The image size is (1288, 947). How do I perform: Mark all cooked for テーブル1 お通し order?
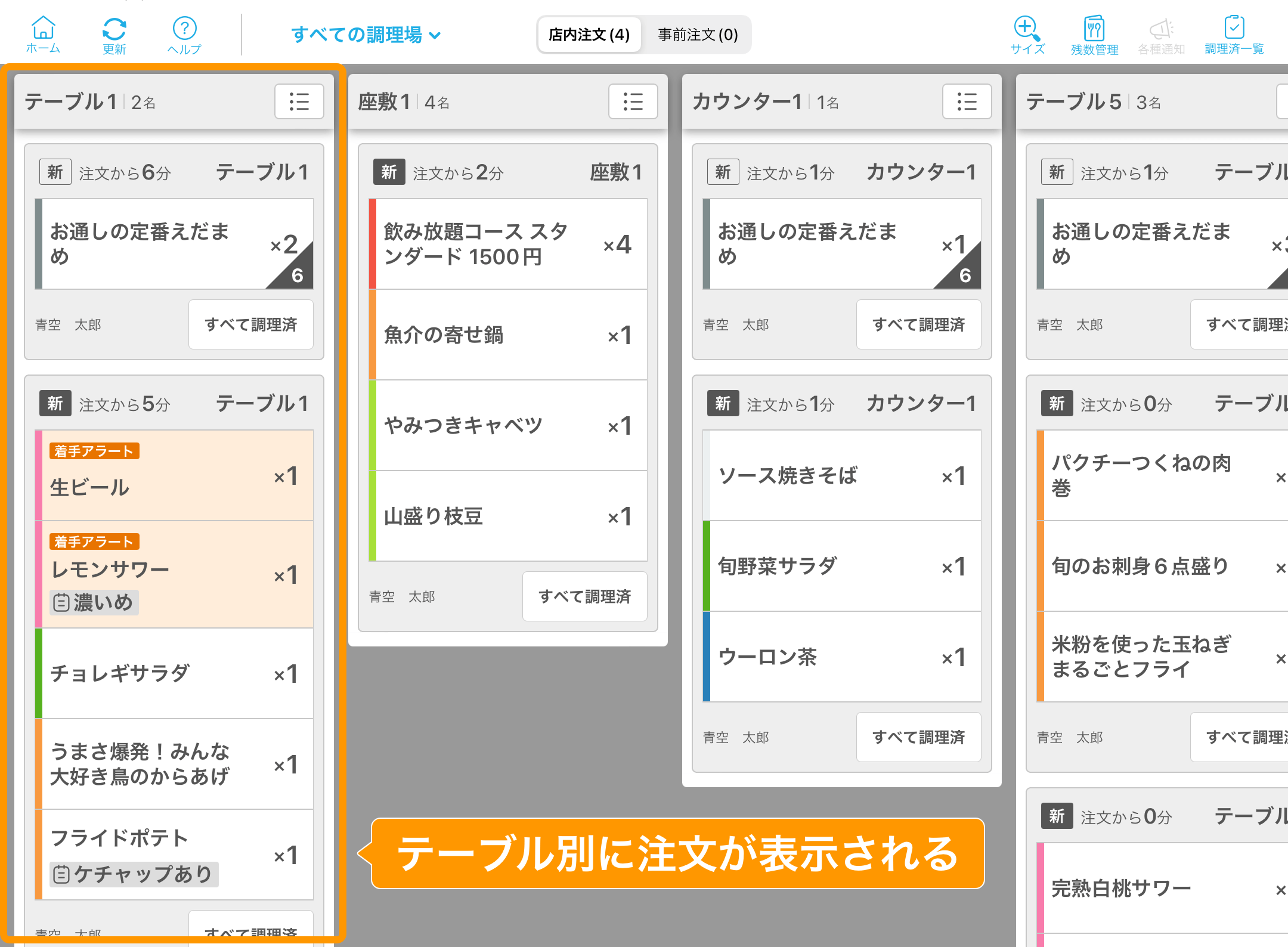click(251, 324)
